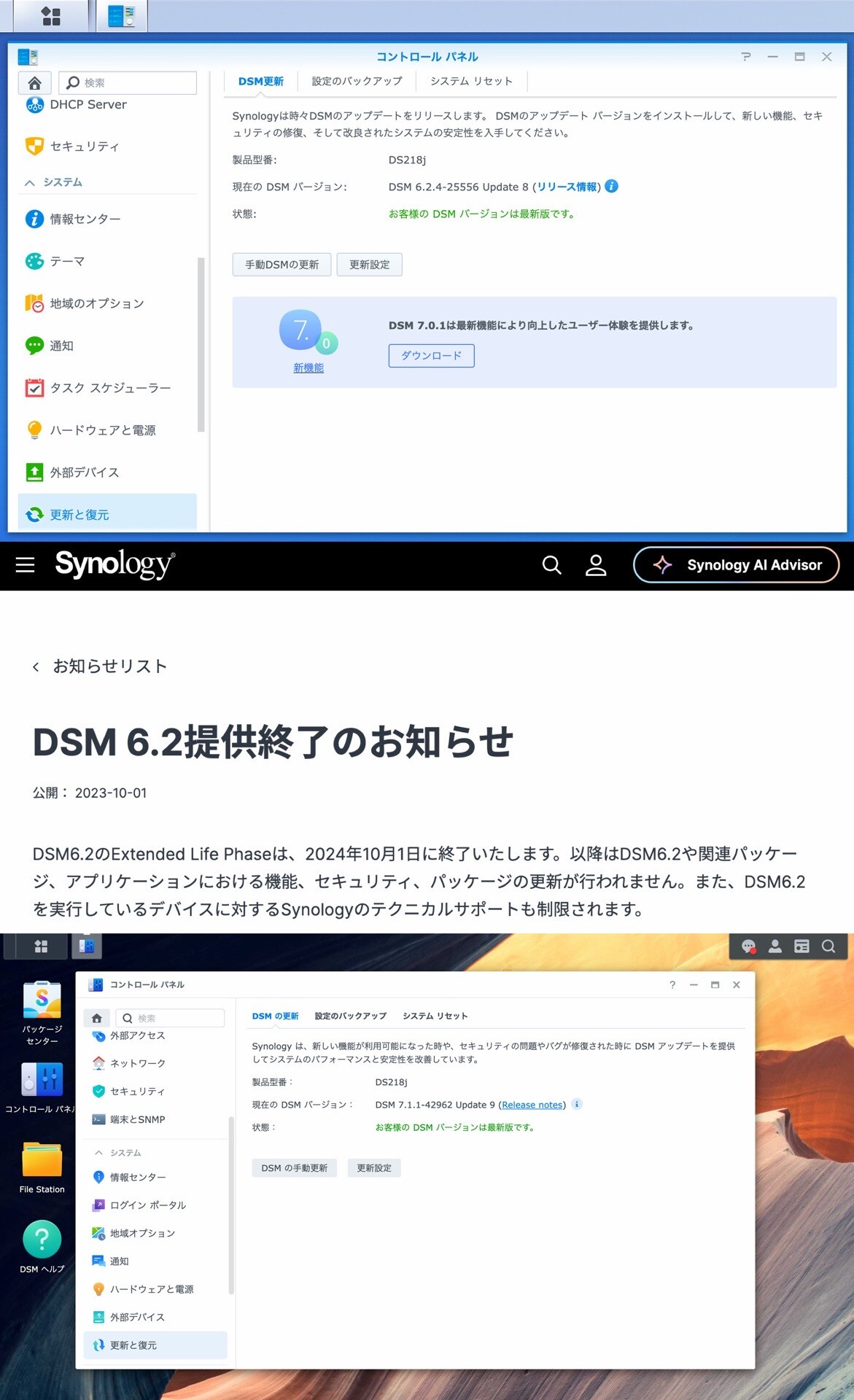Switch to システム リセット tab in lower panel

click(x=435, y=1016)
